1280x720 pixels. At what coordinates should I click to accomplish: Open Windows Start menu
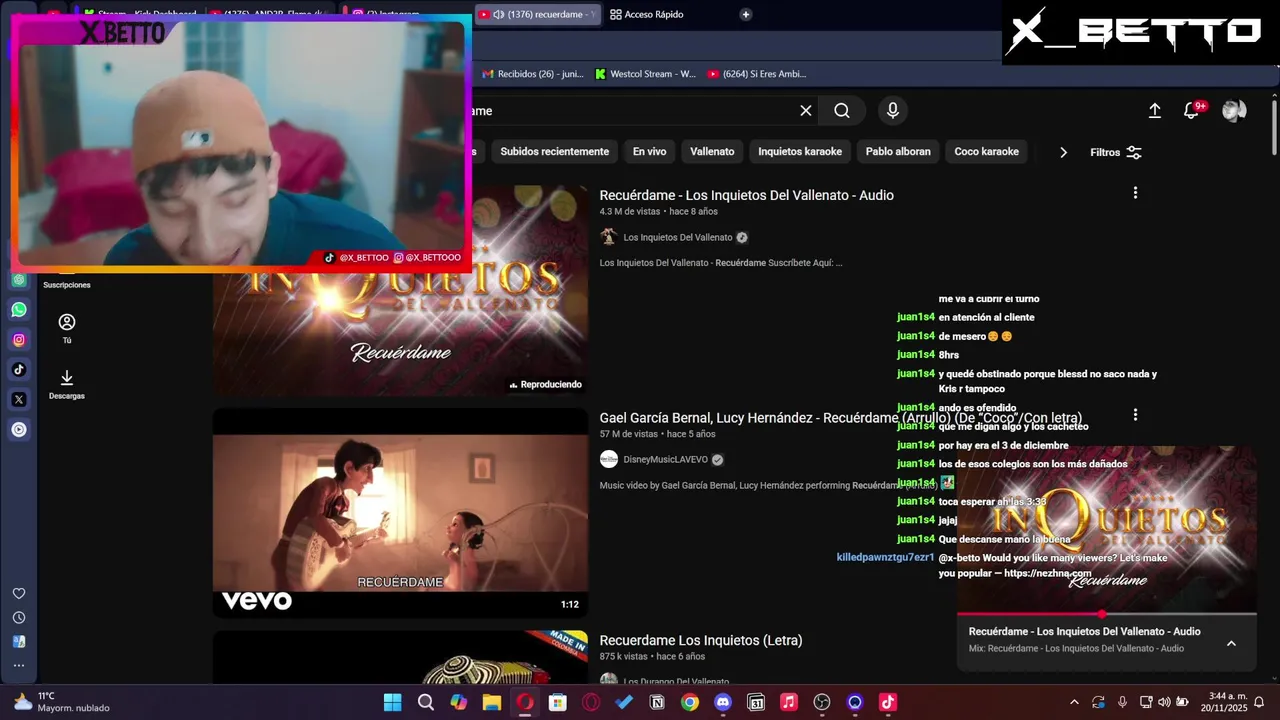coord(393,702)
